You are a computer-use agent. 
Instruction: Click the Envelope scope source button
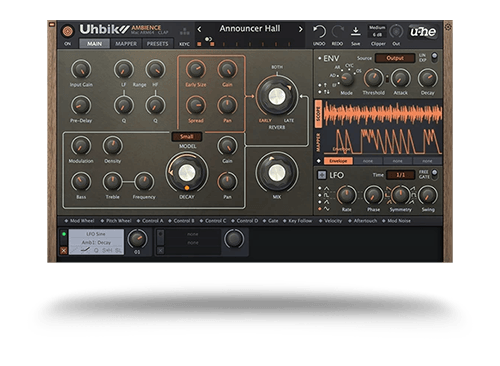pos(338,161)
